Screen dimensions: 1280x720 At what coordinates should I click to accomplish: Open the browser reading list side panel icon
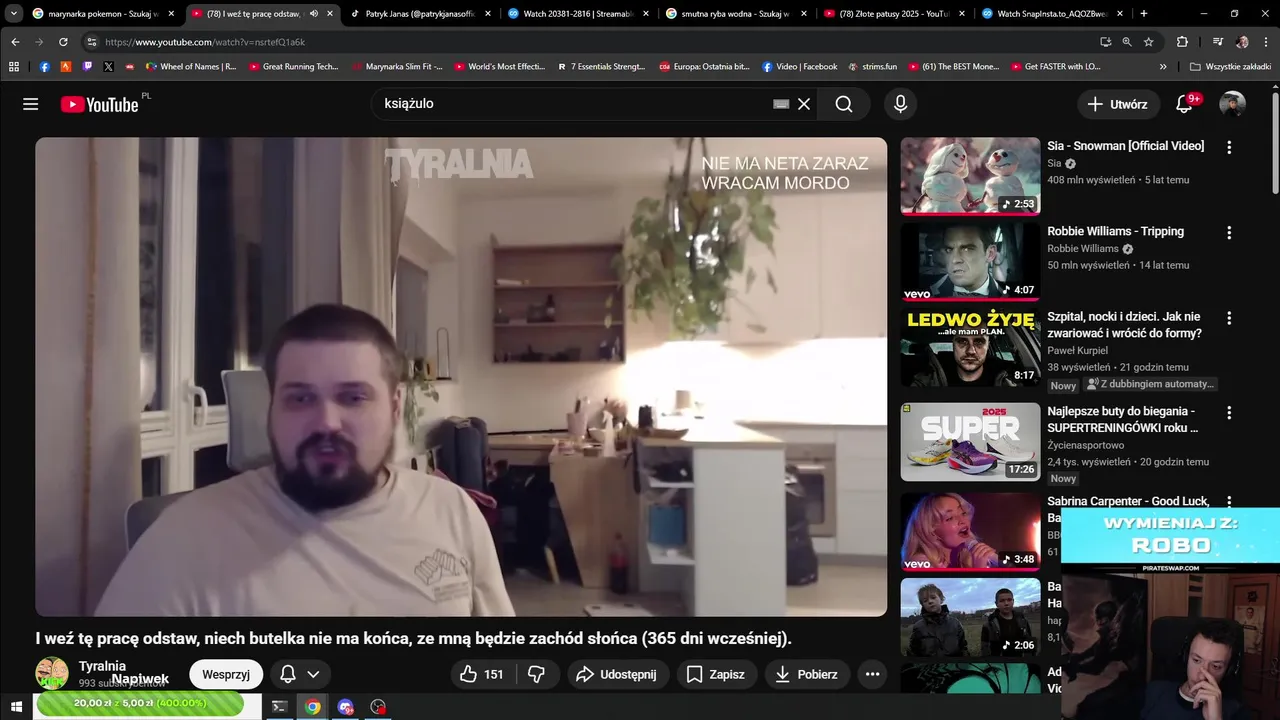(x=1217, y=42)
